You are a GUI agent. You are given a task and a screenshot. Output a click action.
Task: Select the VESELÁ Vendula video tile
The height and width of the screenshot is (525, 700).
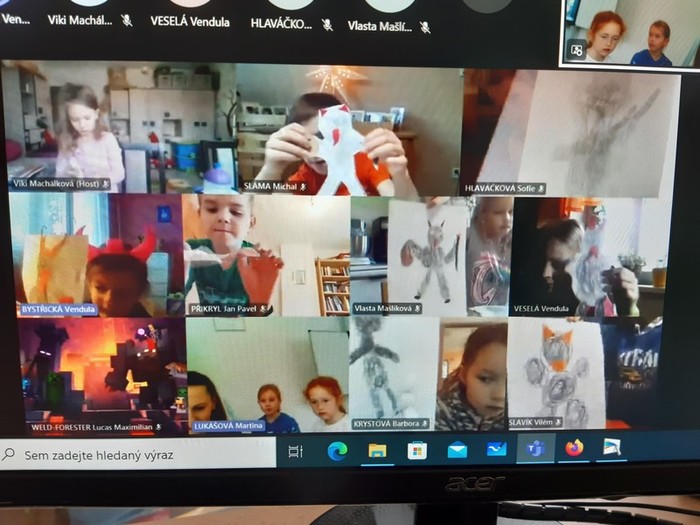[589, 257]
